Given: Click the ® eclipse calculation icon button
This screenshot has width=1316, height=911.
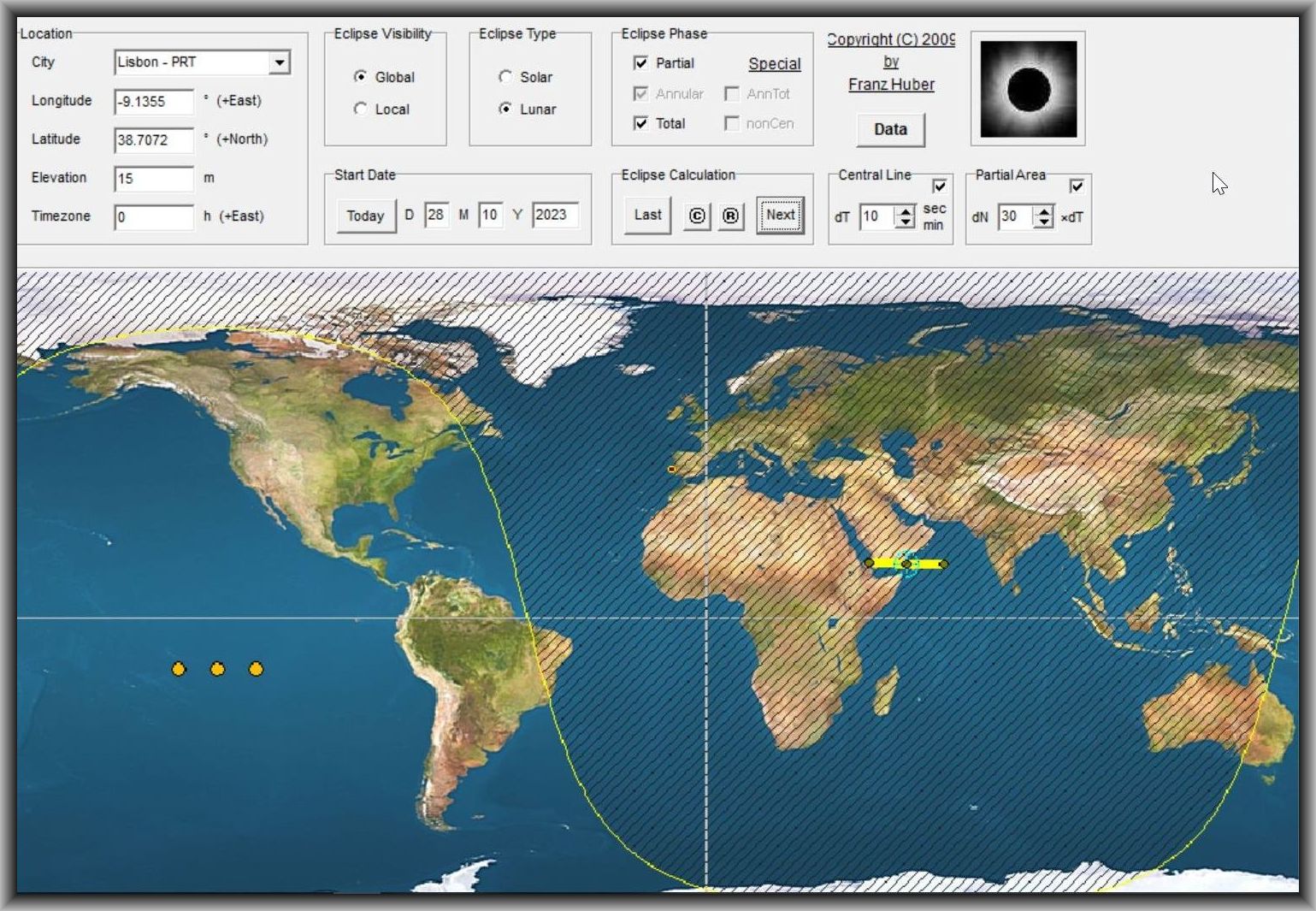Looking at the screenshot, I should coord(730,216).
